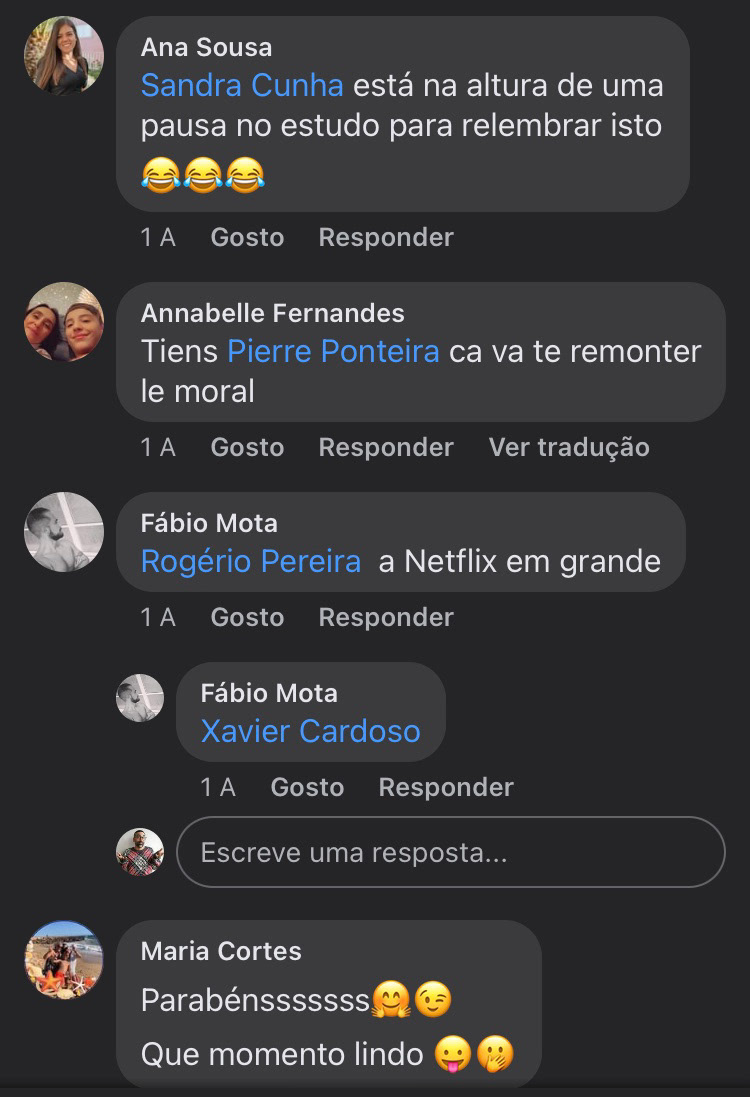Click small Fábio Mota avatar in reply
Screen dimensions: 750x1097
click(x=140, y=698)
